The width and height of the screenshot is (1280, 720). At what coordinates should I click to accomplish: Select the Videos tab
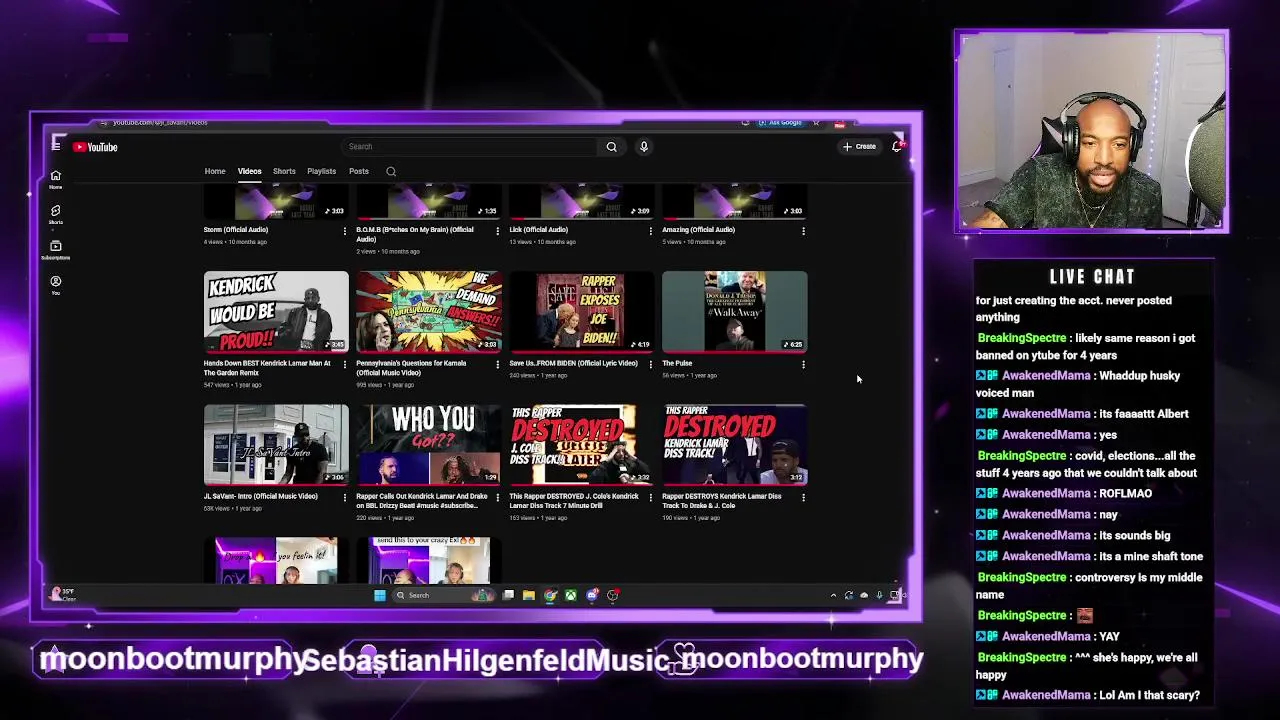(x=249, y=171)
